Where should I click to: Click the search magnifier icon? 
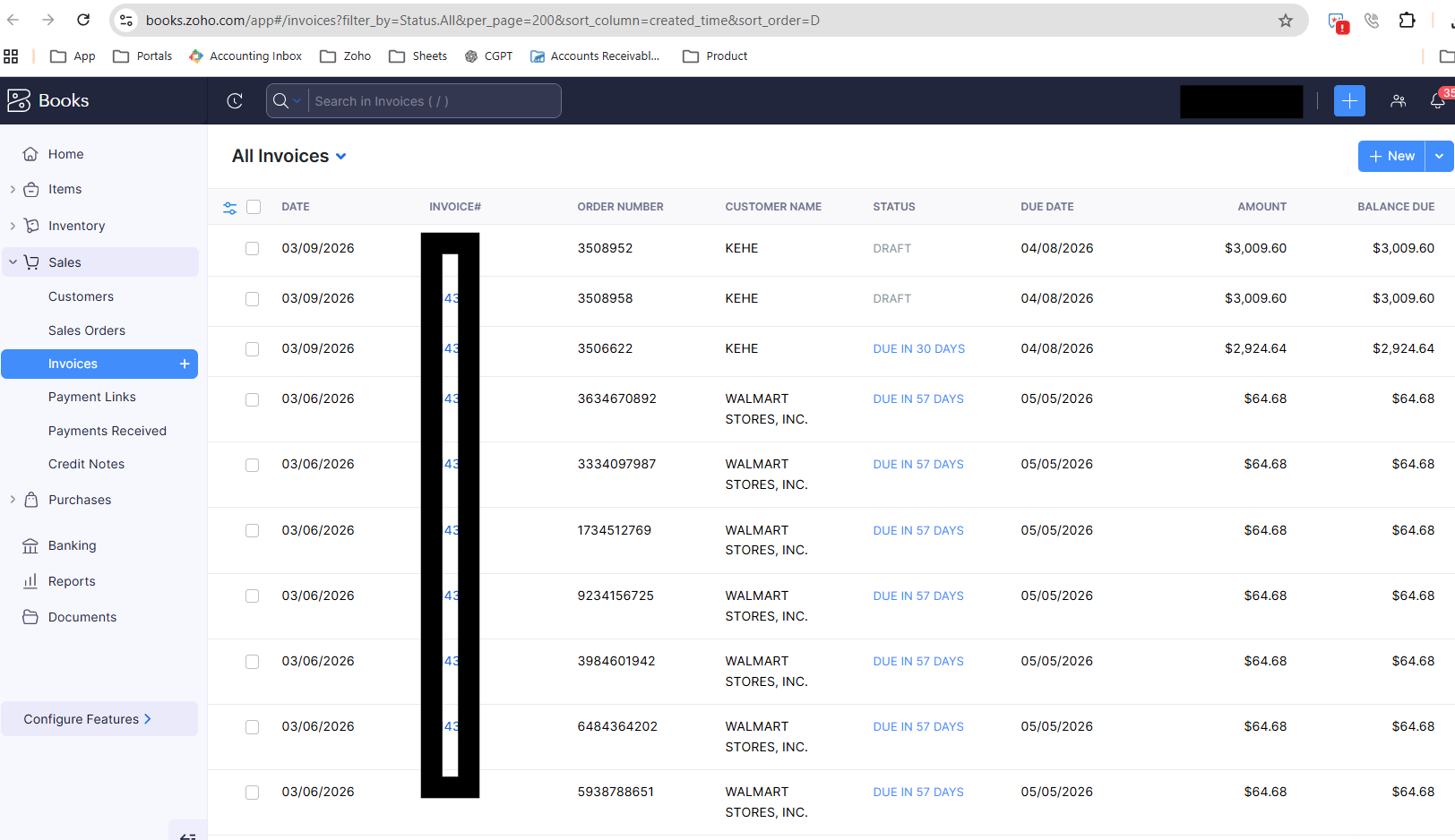pyautogui.click(x=280, y=101)
